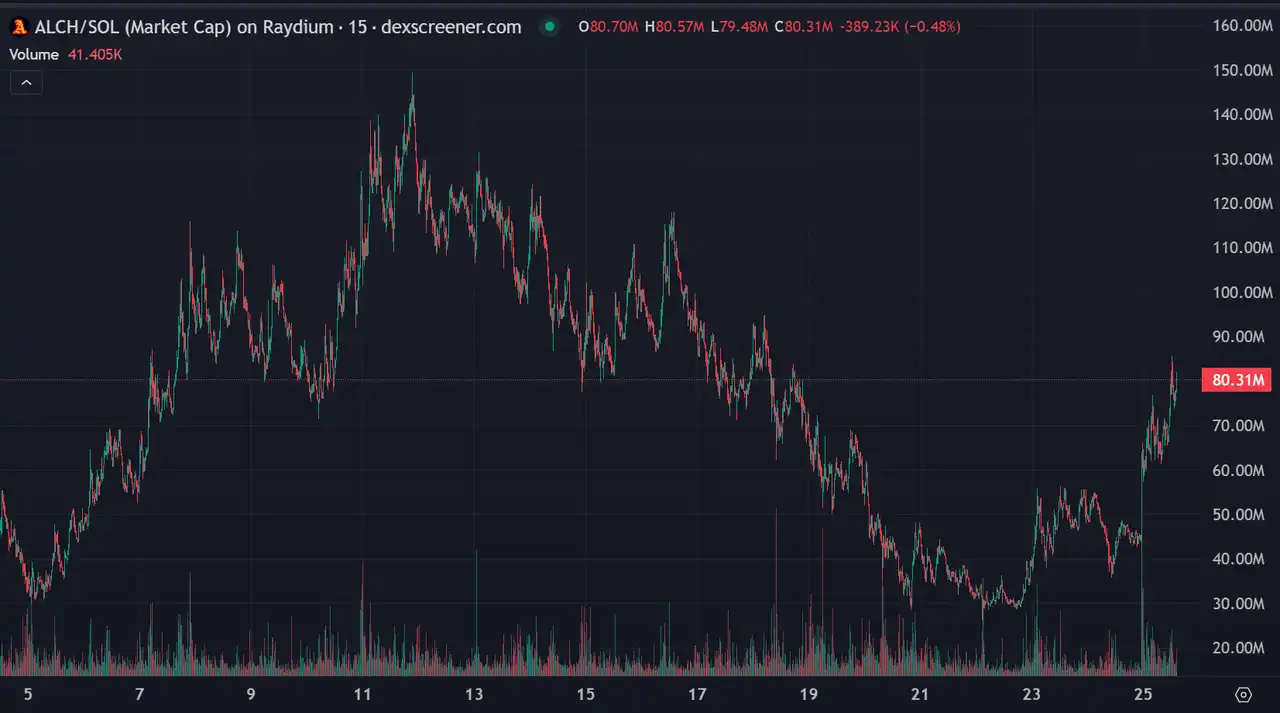Click the green market status dot

pyautogui.click(x=548, y=27)
